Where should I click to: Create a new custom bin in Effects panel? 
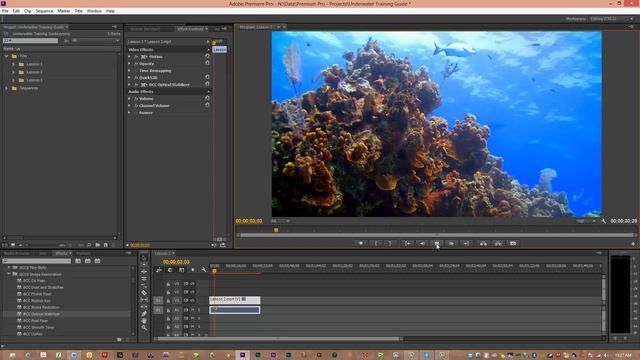(119, 339)
